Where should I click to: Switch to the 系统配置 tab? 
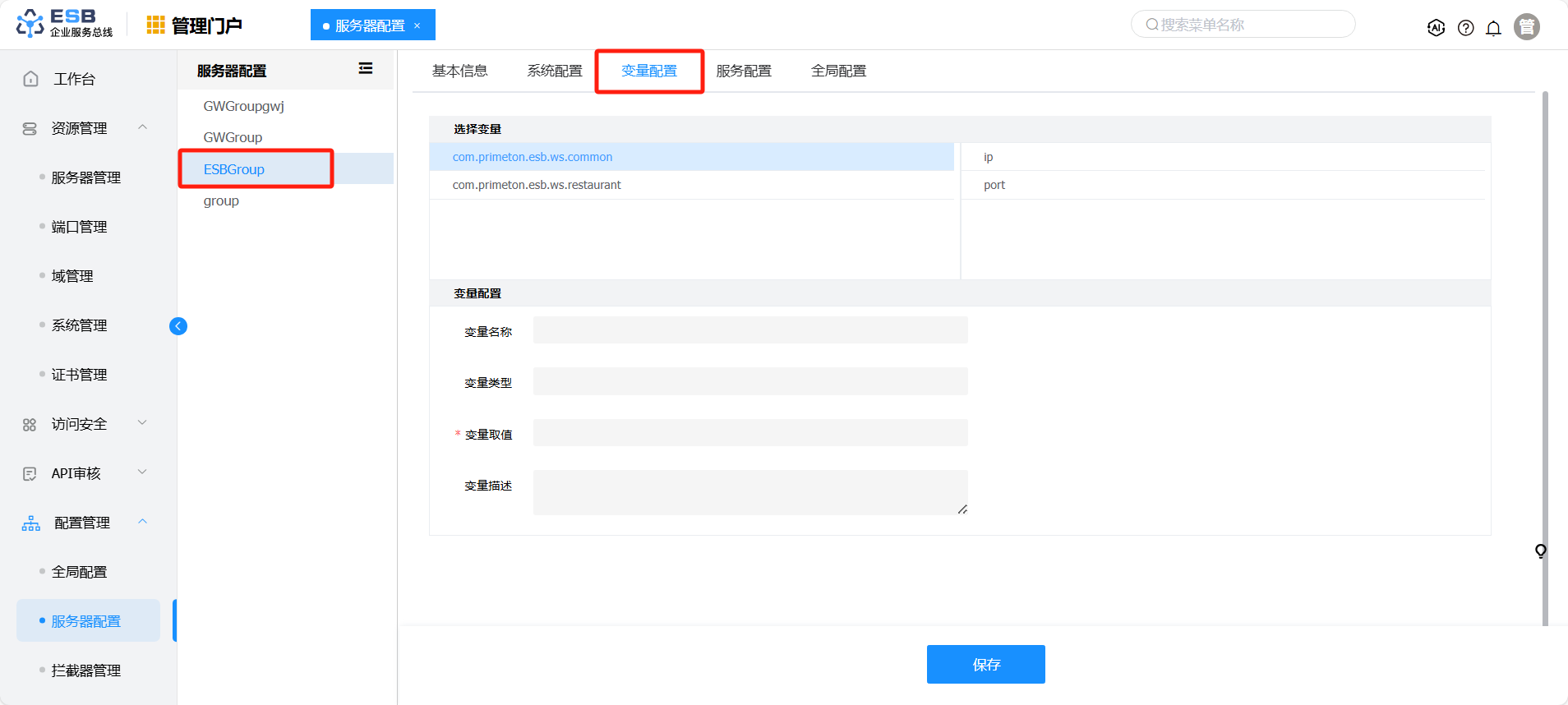554,71
